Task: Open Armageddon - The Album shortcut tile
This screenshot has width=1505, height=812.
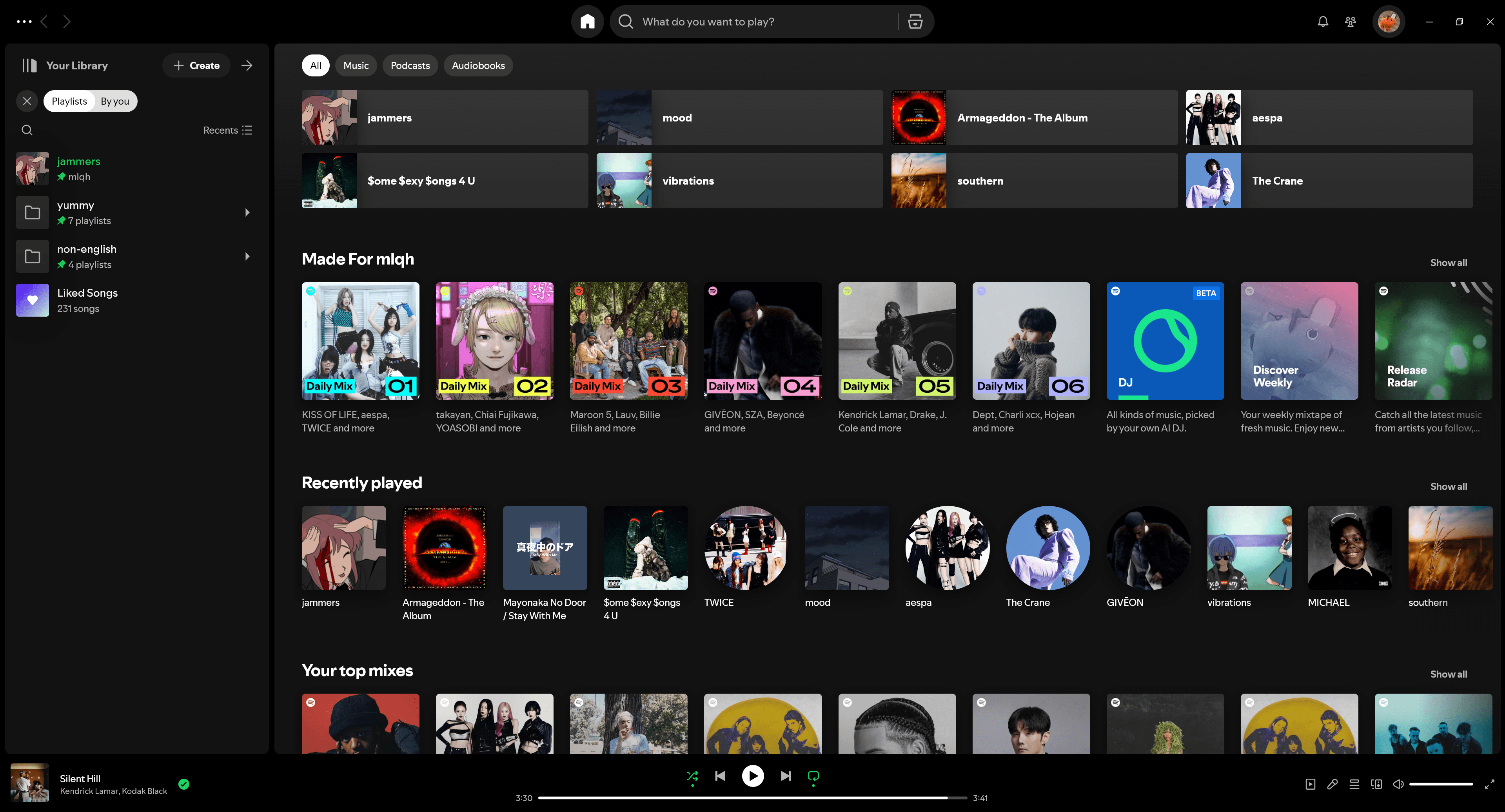Action: tap(1035, 118)
